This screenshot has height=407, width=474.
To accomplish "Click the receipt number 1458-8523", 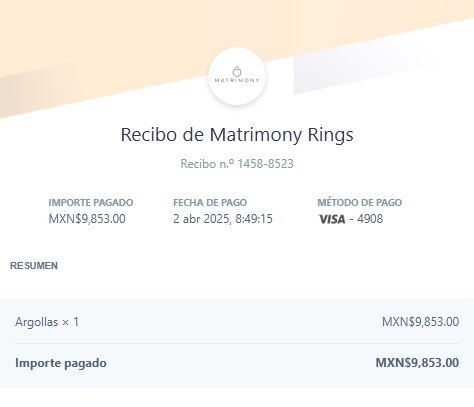I will (265, 164).
